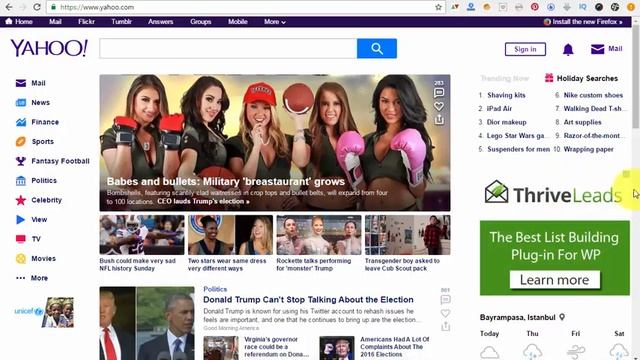The width and height of the screenshot is (640, 360).
Task: Click comment icon on Trump election story
Action: click(445, 300)
